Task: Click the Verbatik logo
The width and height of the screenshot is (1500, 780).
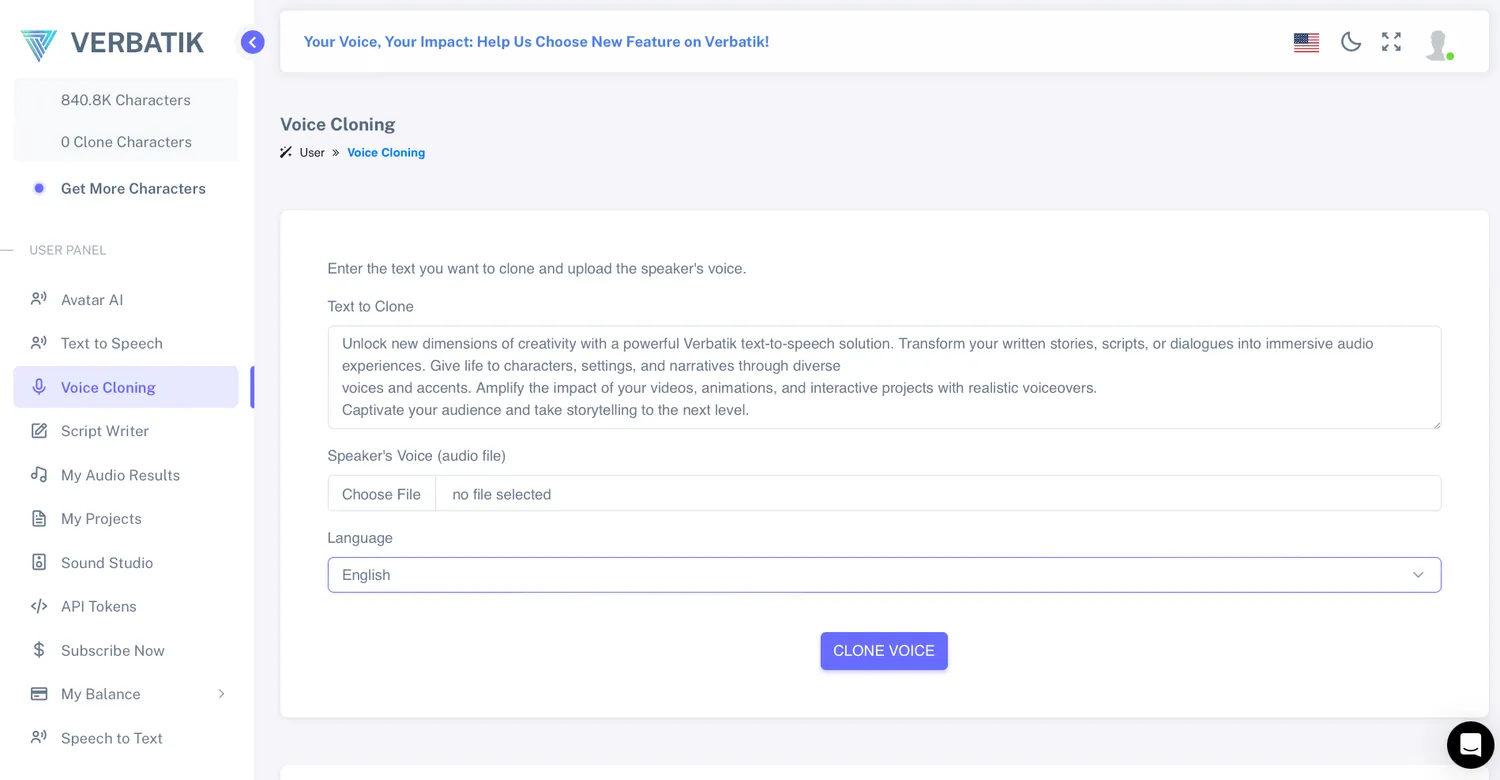Action: click(x=112, y=43)
